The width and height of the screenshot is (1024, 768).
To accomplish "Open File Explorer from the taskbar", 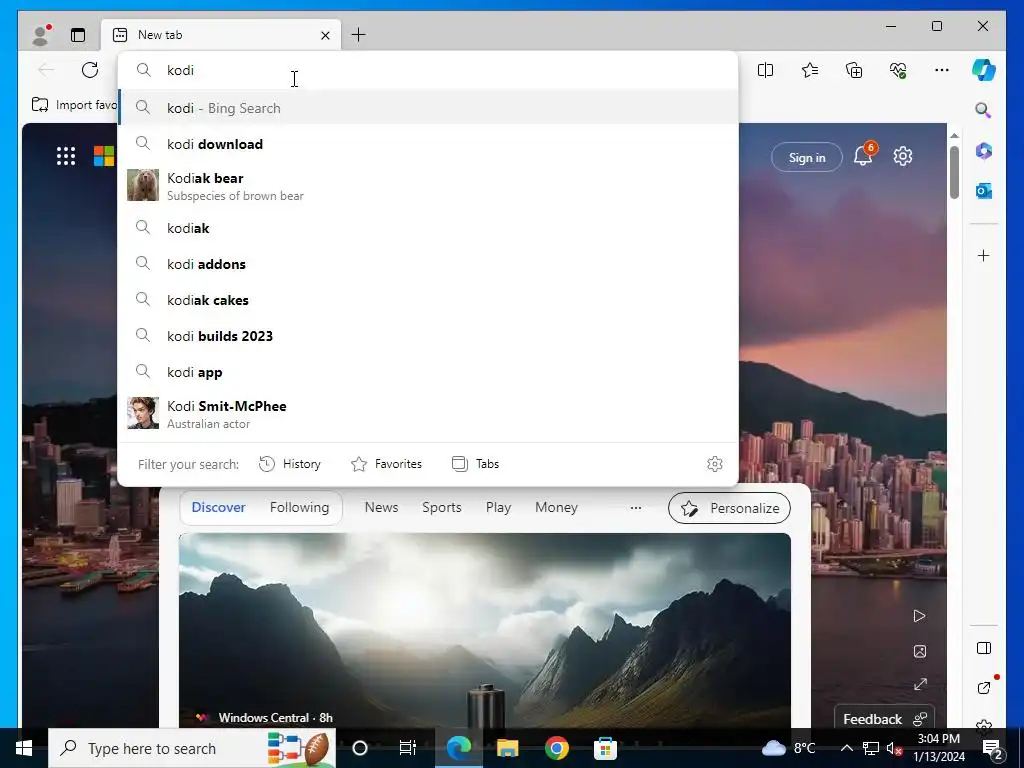I will 507,748.
